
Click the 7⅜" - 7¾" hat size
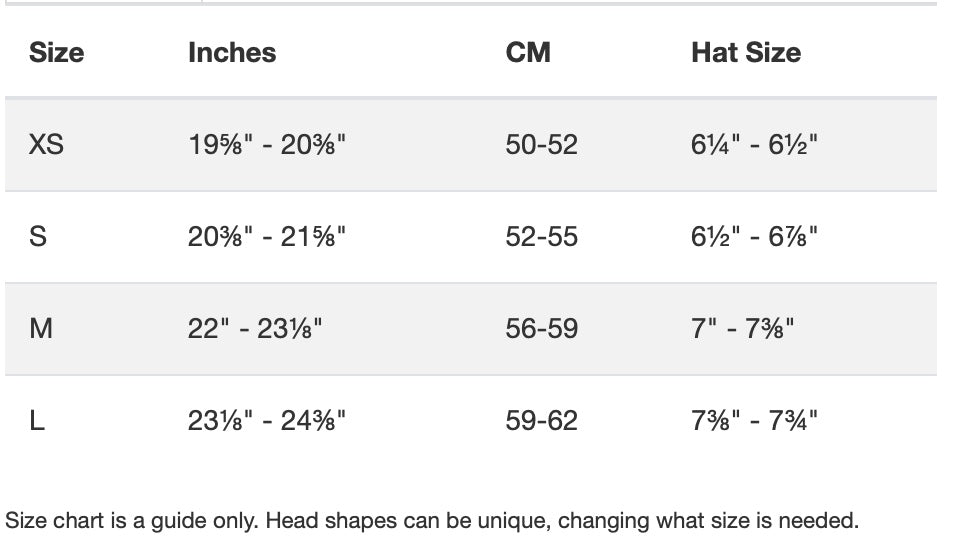click(754, 420)
